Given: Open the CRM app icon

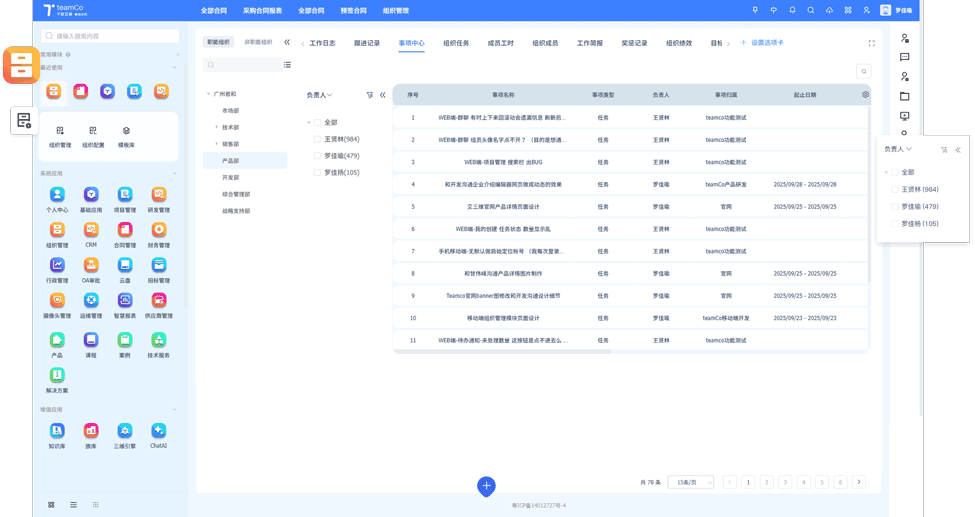Looking at the screenshot, I should [91, 230].
